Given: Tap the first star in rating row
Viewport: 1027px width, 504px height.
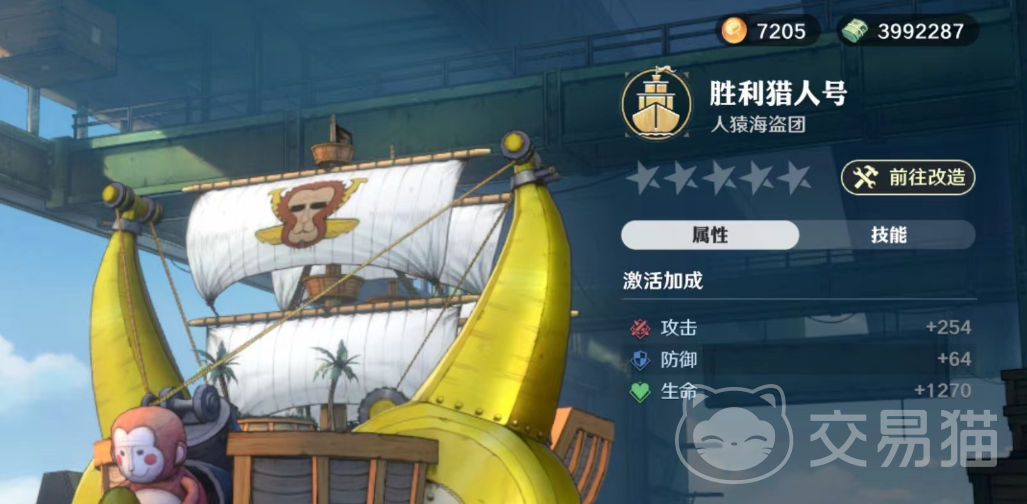Looking at the screenshot, I should [643, 177].
